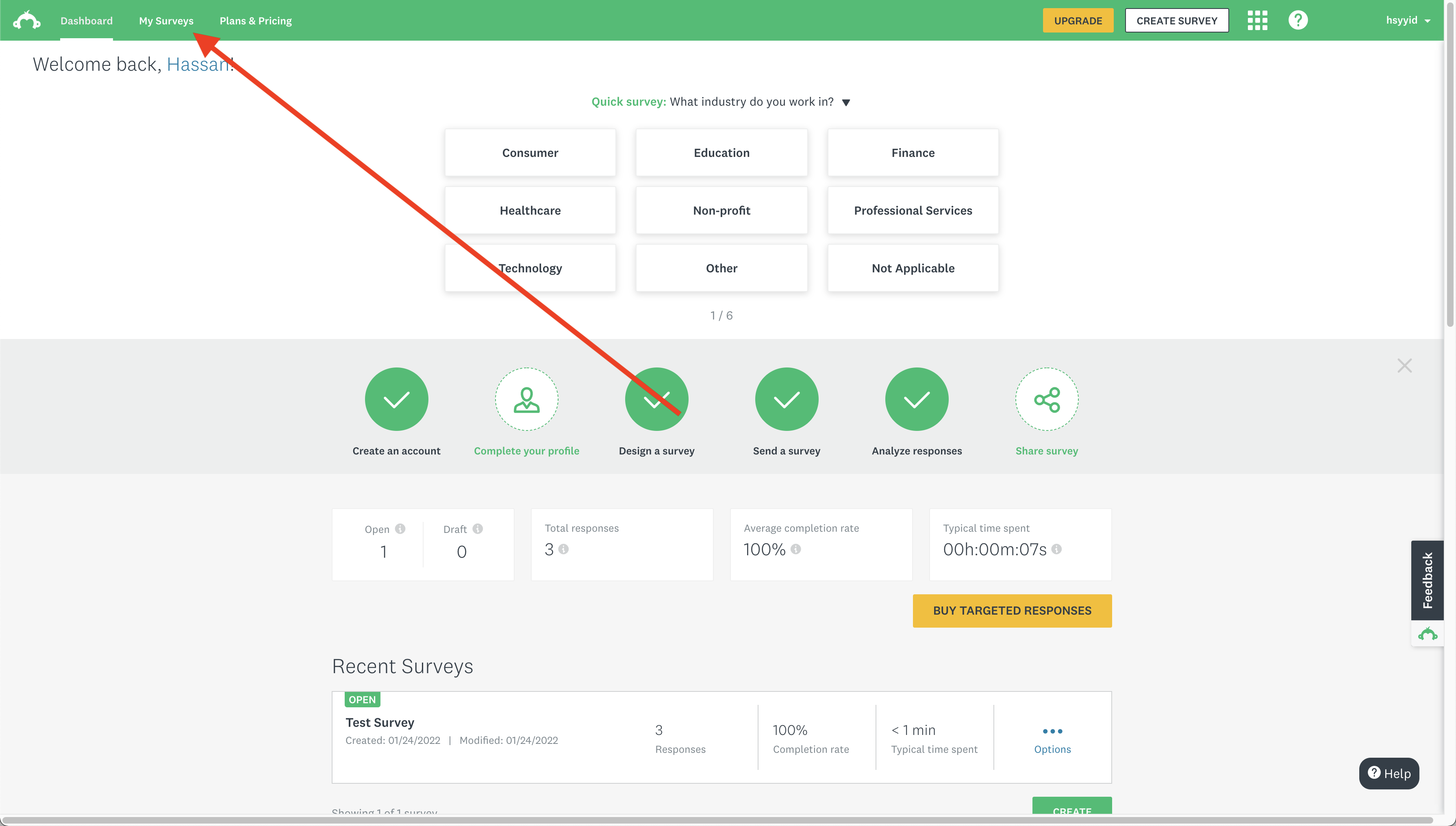Select the Healthcare industry option
This screenshot has height=826, width=1456.
[x=530, y=211]
